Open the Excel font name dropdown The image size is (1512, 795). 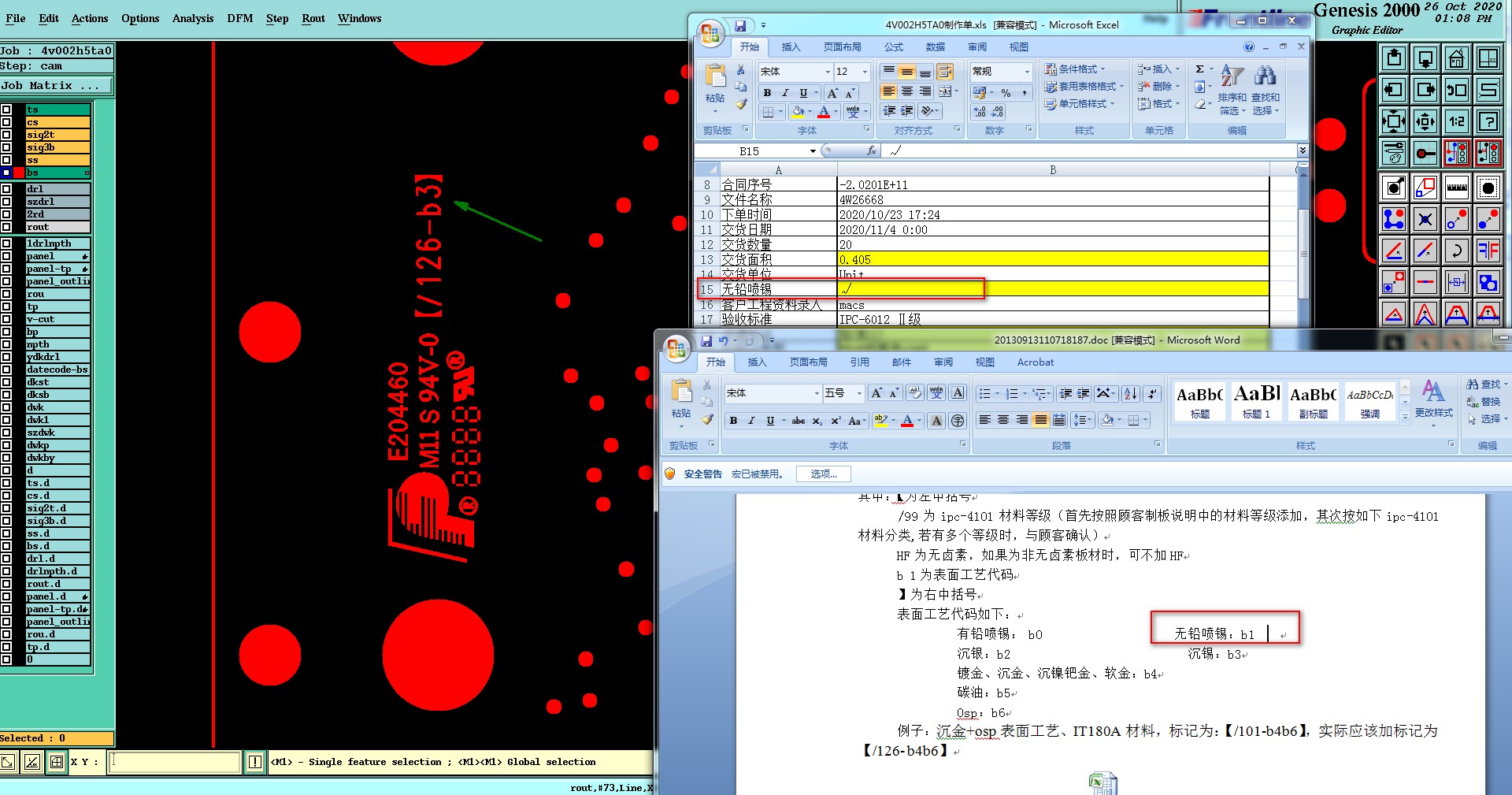(828, 72)
